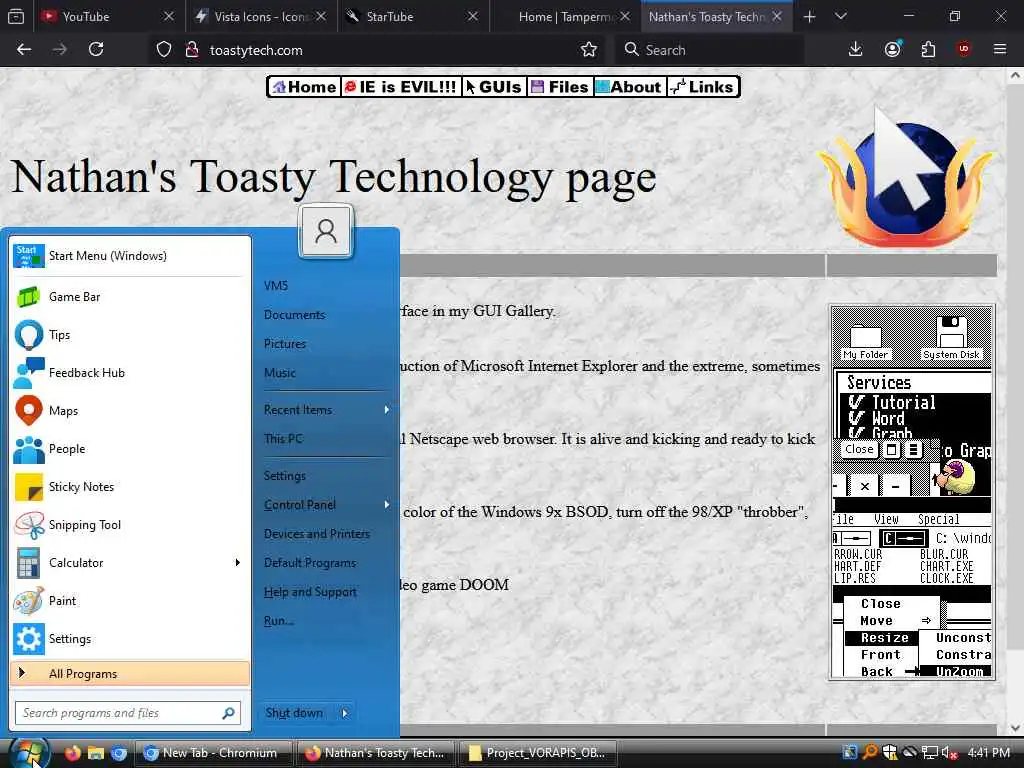
Task: Expand the Calculator jump list arrow
Action: click(x=238, y=563)
